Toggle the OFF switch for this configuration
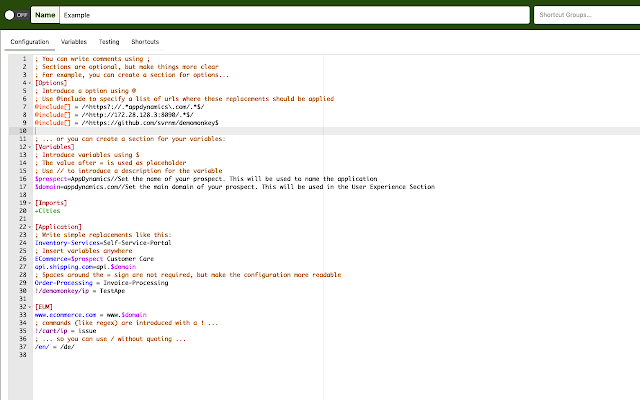 [x=16, y=15]
